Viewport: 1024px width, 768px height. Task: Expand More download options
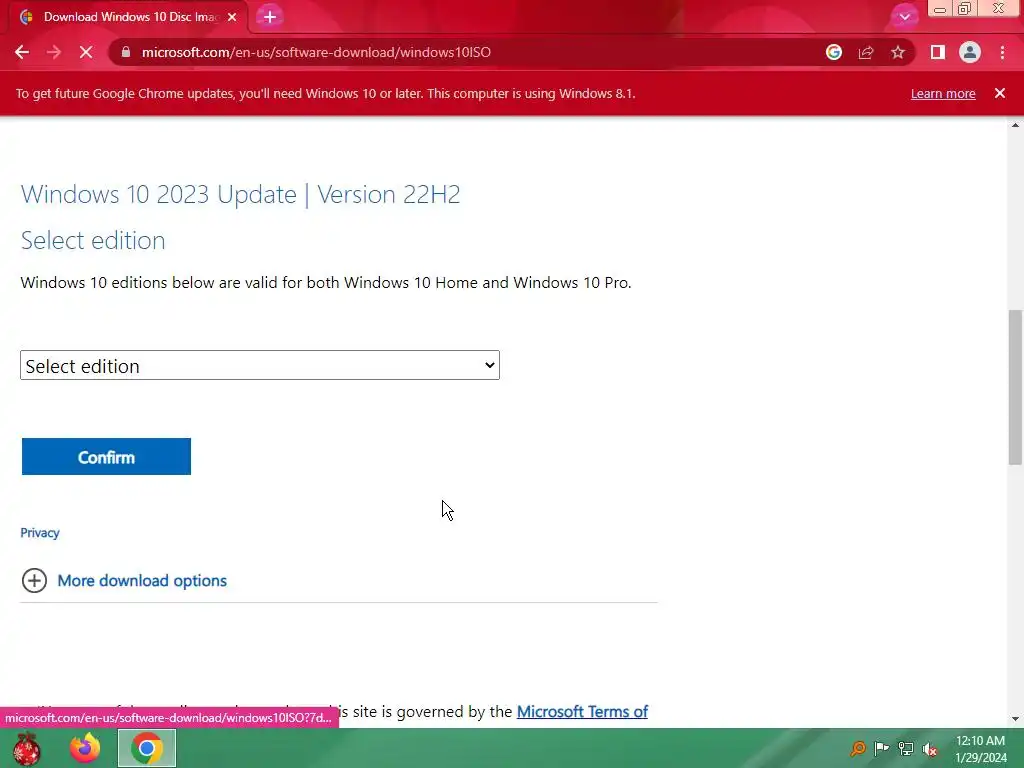point(124,581)
